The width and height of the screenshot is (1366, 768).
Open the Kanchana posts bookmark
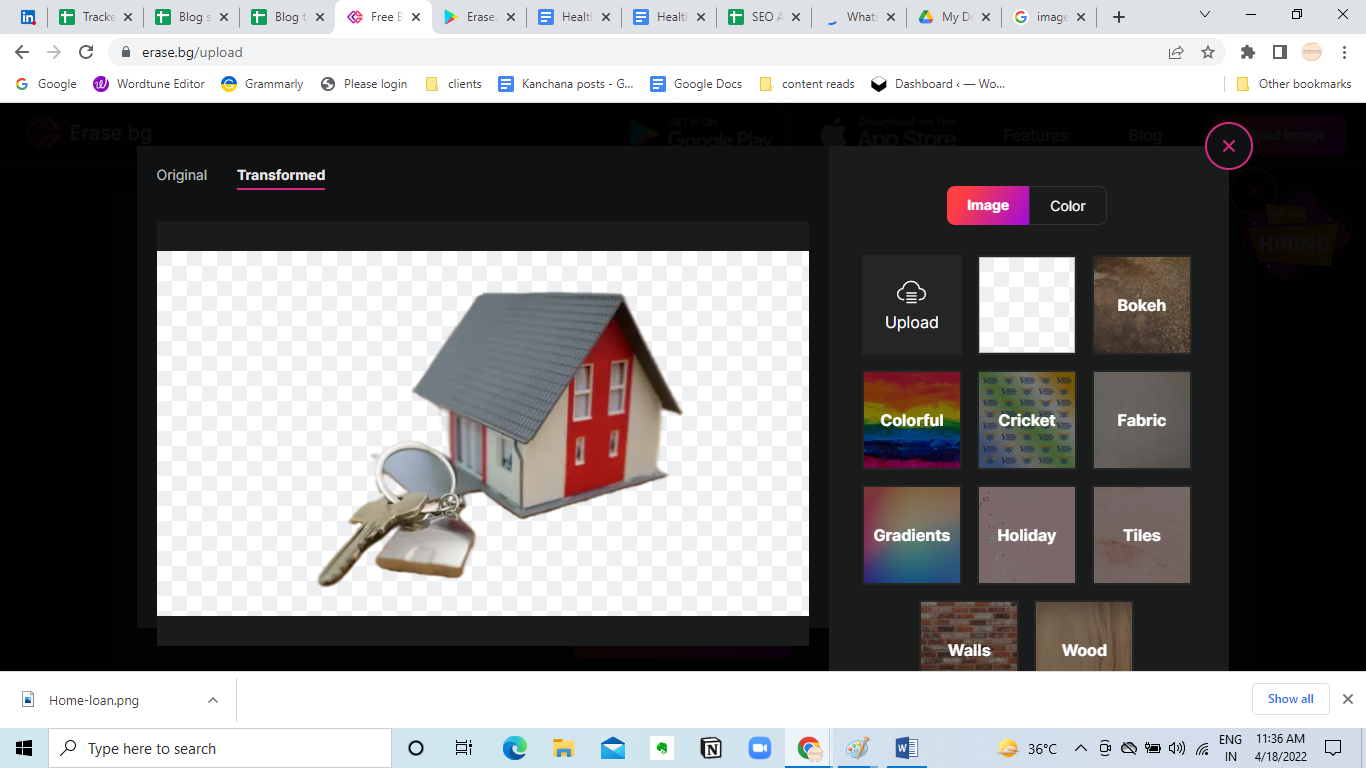pyautogui.click(x=566, y=84)
